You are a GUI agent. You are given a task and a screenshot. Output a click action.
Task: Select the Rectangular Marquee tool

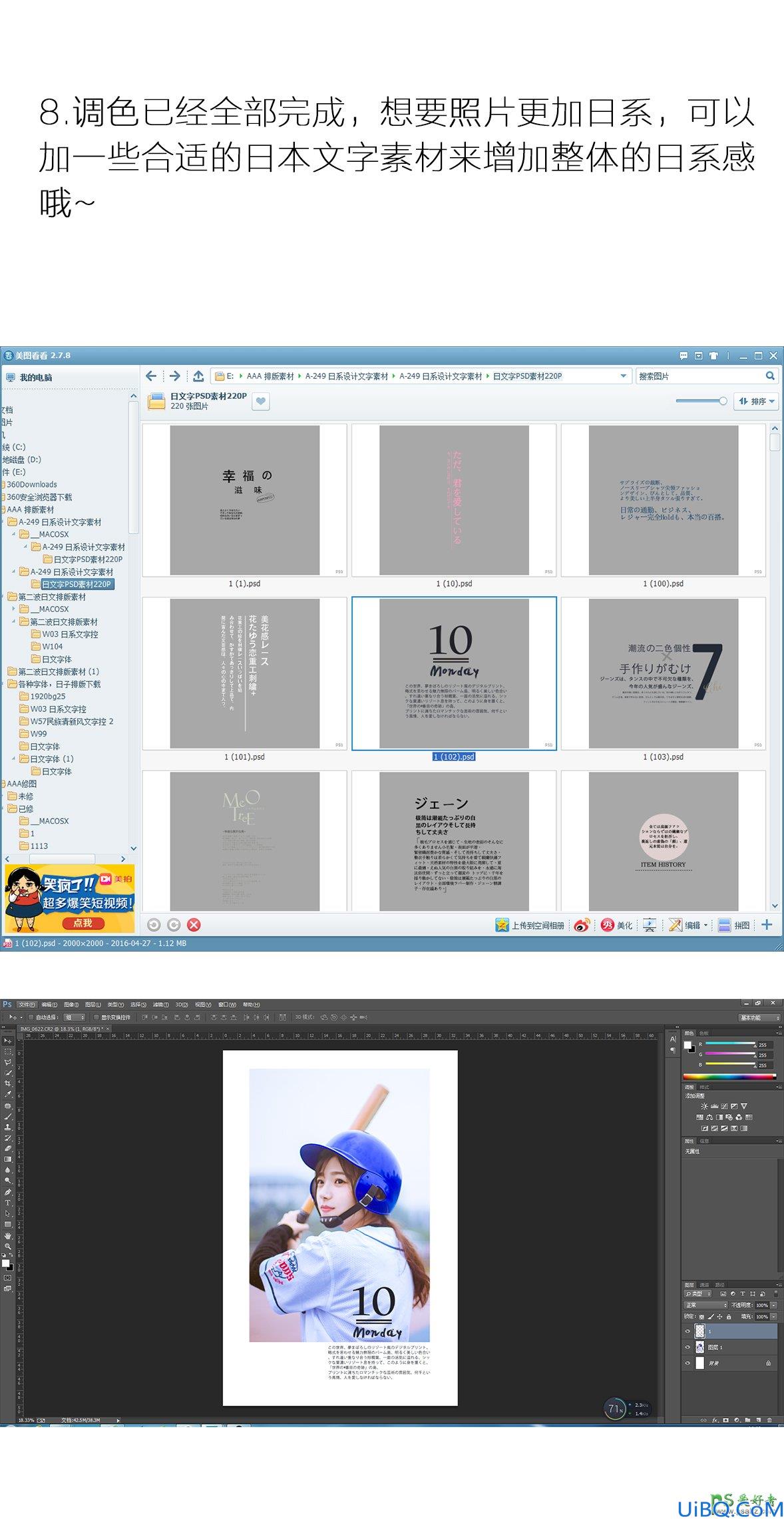7,1052
